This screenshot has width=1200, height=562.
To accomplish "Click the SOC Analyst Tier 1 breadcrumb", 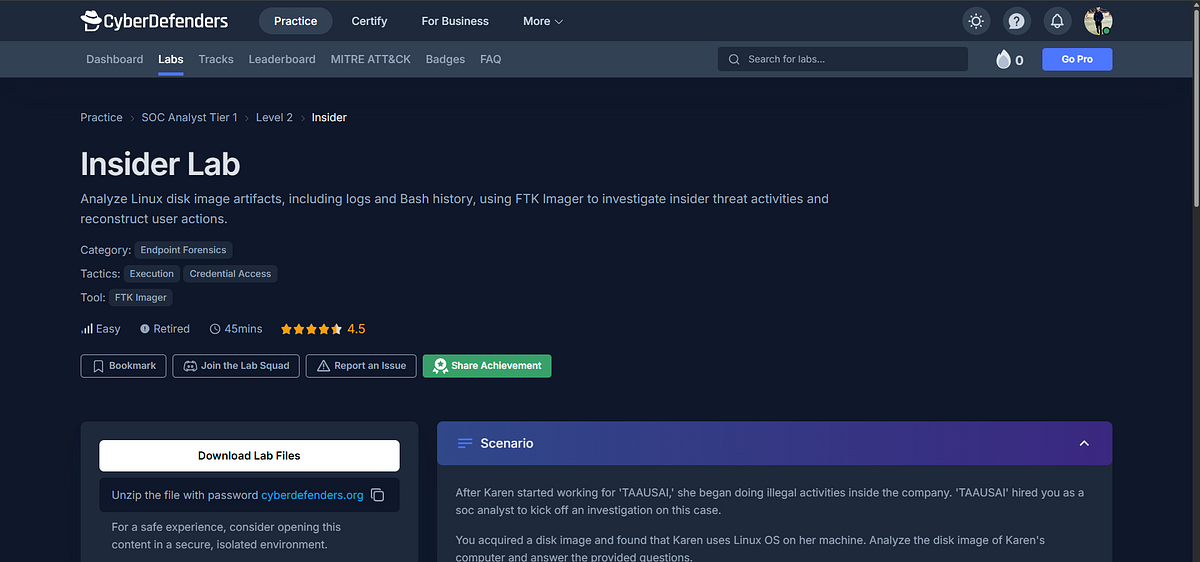I will click(x=190, y=117).
